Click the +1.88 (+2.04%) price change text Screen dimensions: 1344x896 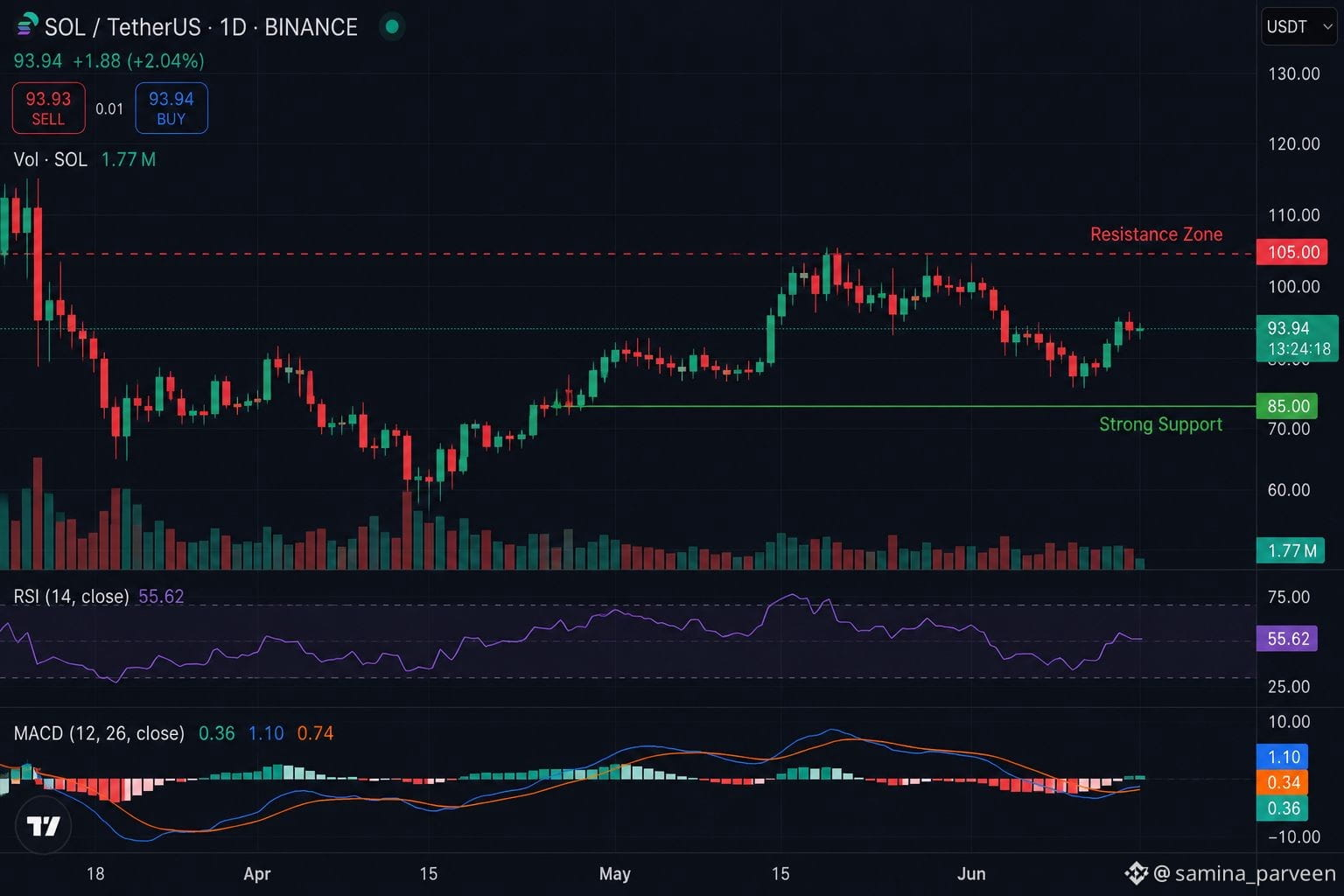[138, 60]
